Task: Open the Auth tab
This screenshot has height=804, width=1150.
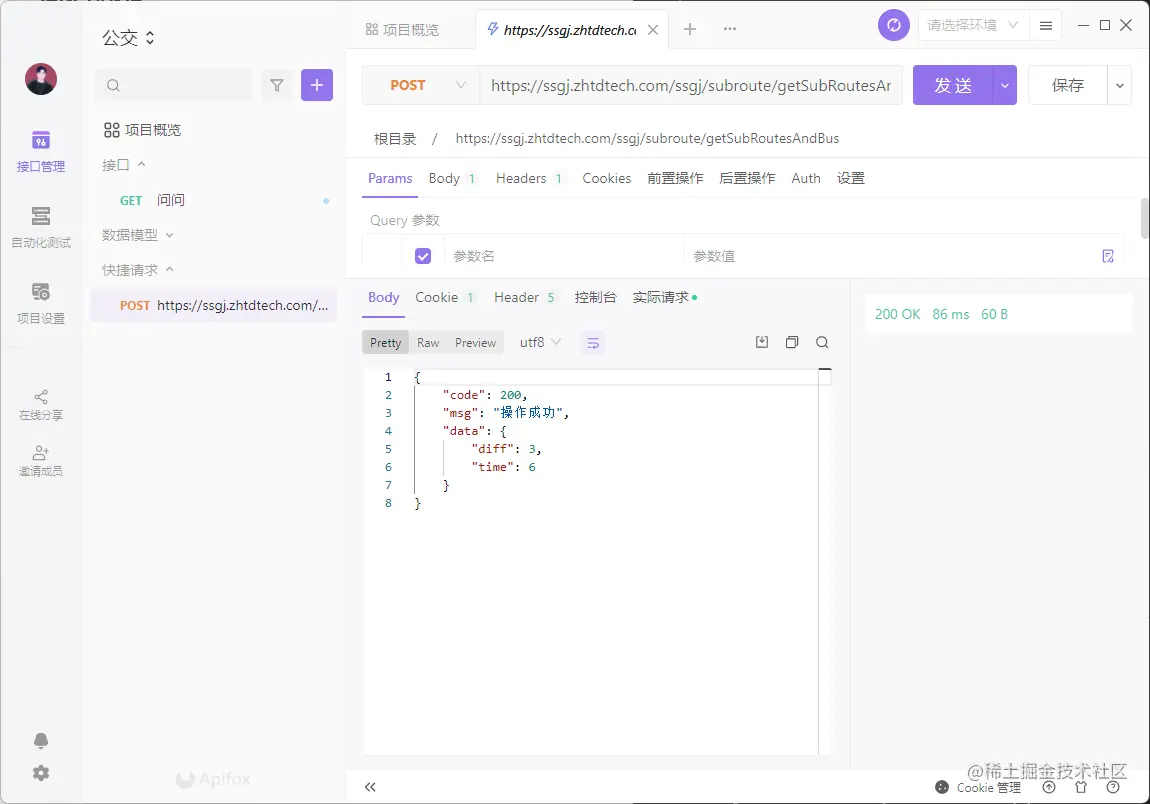Action: [x=805, y=178]
